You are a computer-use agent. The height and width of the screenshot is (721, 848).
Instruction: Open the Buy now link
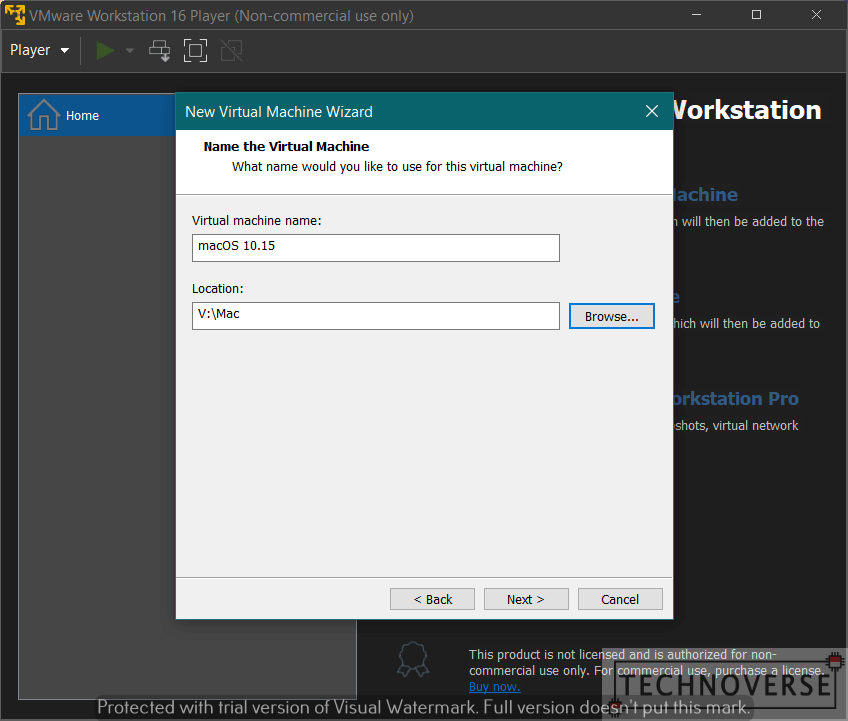(494, 687)
